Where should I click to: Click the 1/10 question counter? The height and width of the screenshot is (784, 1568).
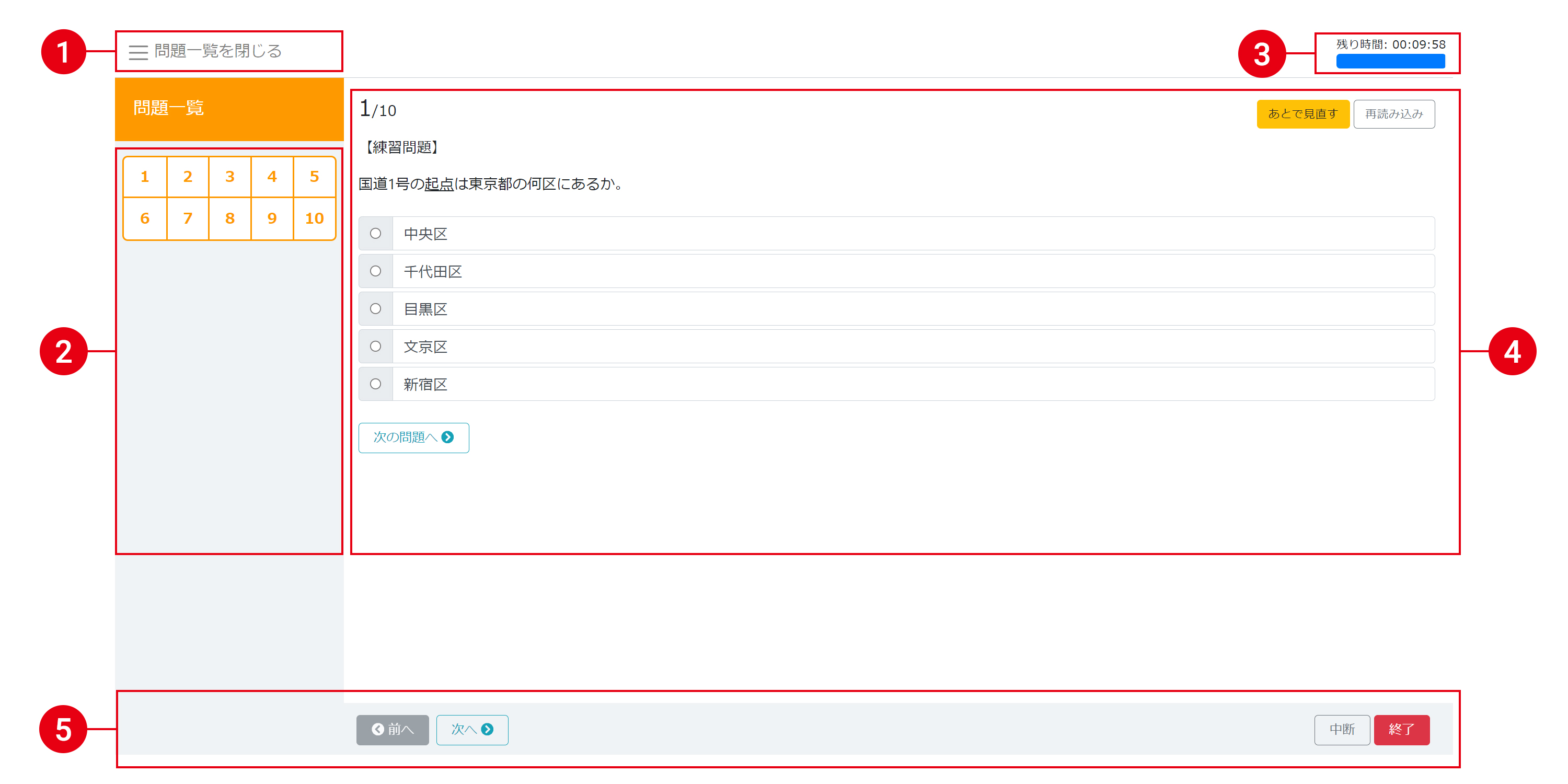tap(377, 109)
